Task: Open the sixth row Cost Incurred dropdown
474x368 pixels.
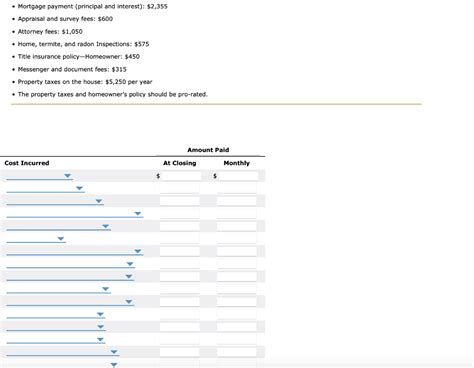Action: tap(36, 239)
